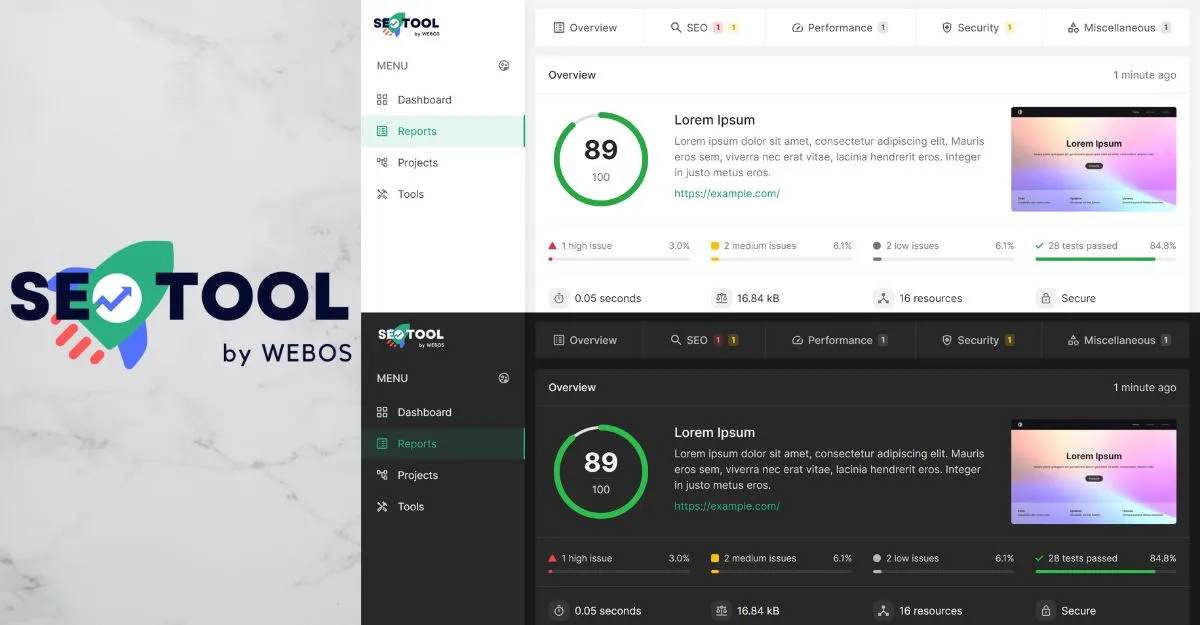Open website preview thumbnail in light report

point(1093,159)
